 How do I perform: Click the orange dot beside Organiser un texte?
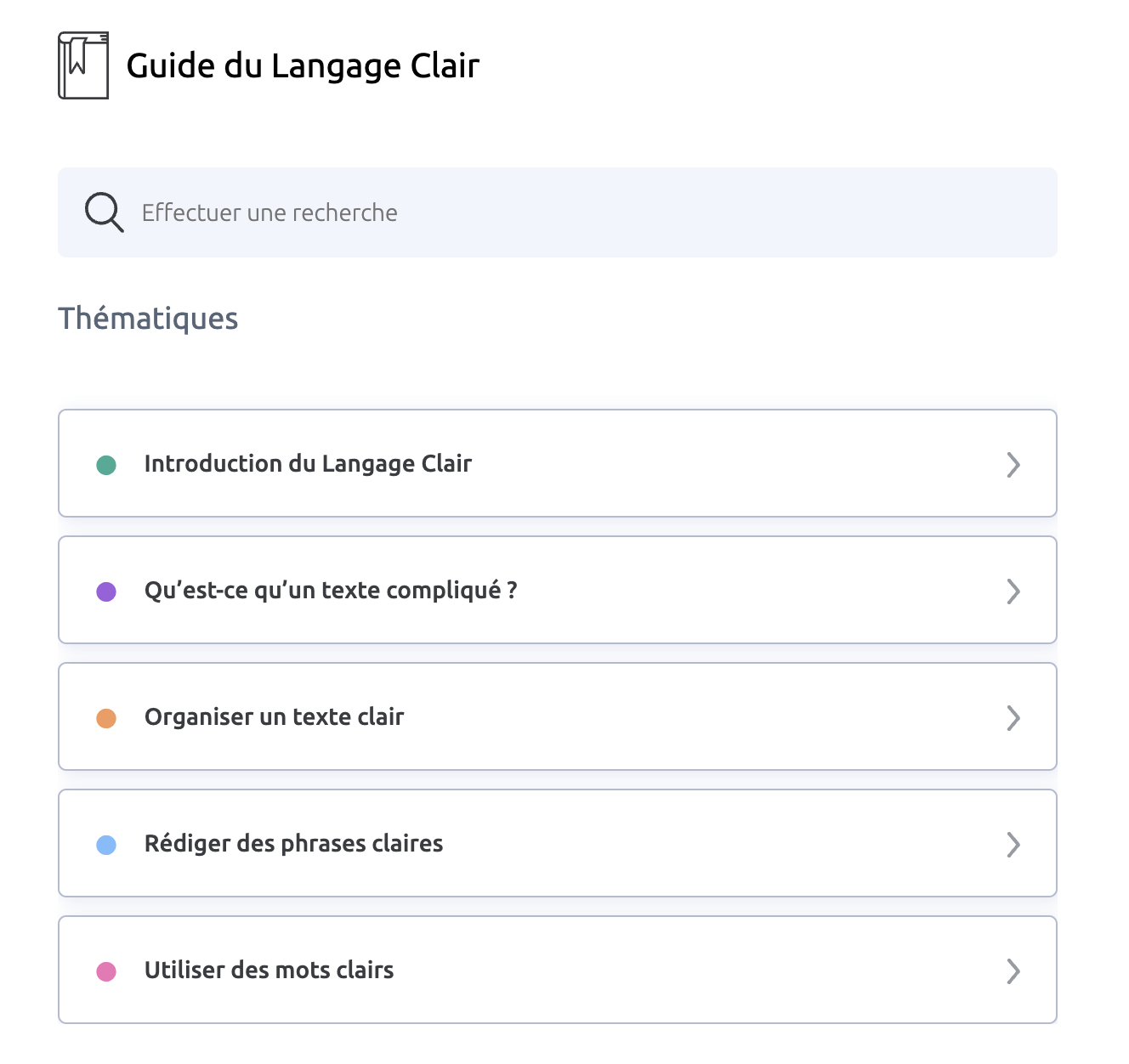(x=106, y=718)
